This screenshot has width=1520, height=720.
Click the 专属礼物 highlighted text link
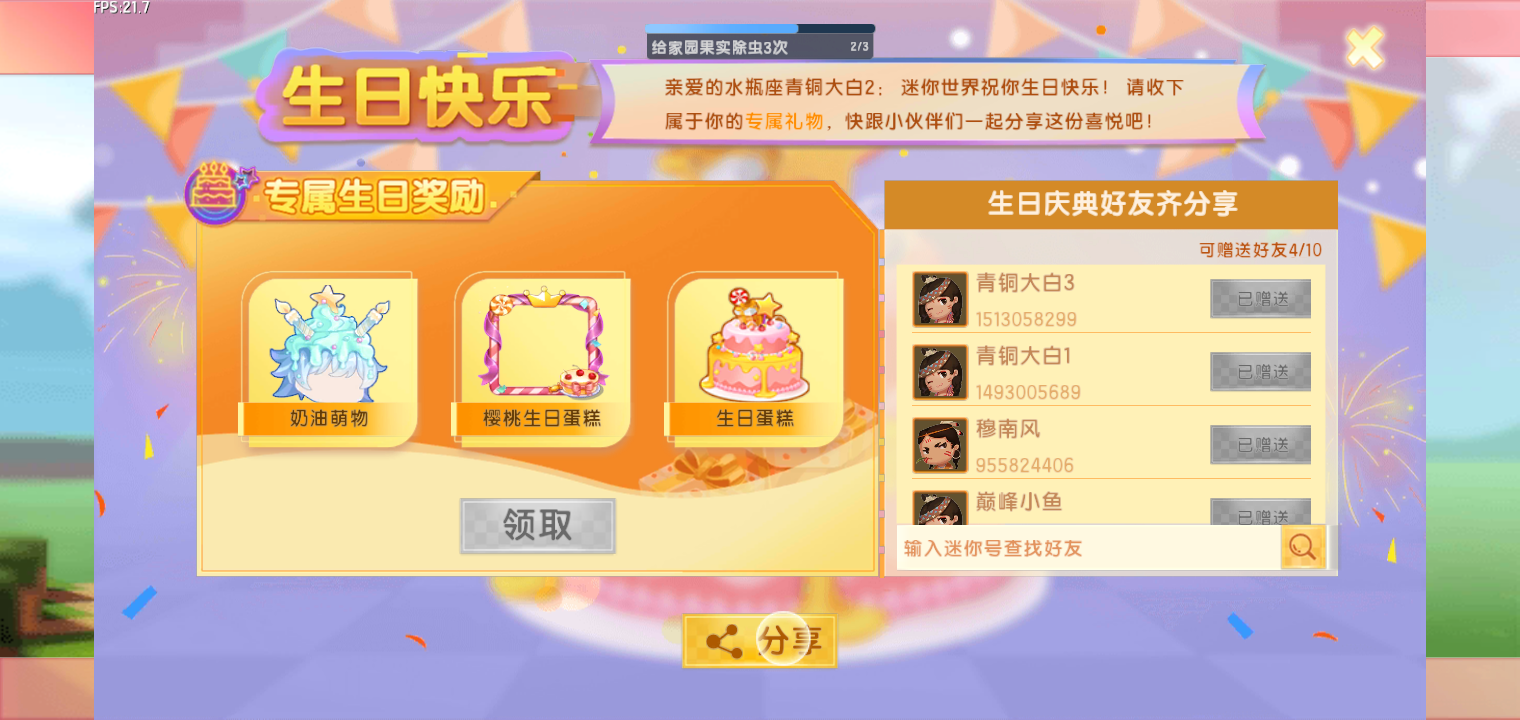[784, 122]
